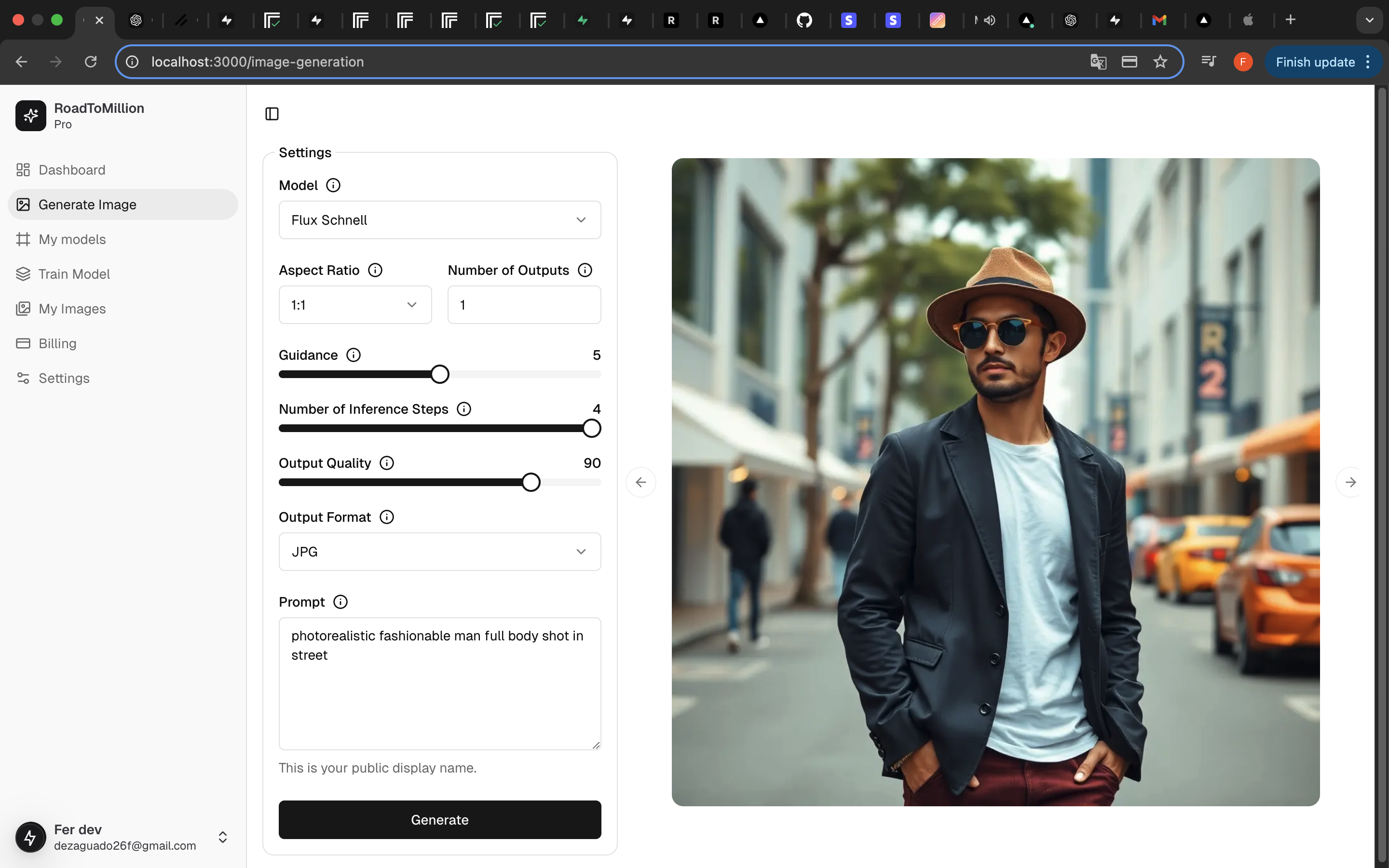The height and width of the screenshot is (868, 1389).
Task: Click the Number of Outputs field
Action: [524, 305]
